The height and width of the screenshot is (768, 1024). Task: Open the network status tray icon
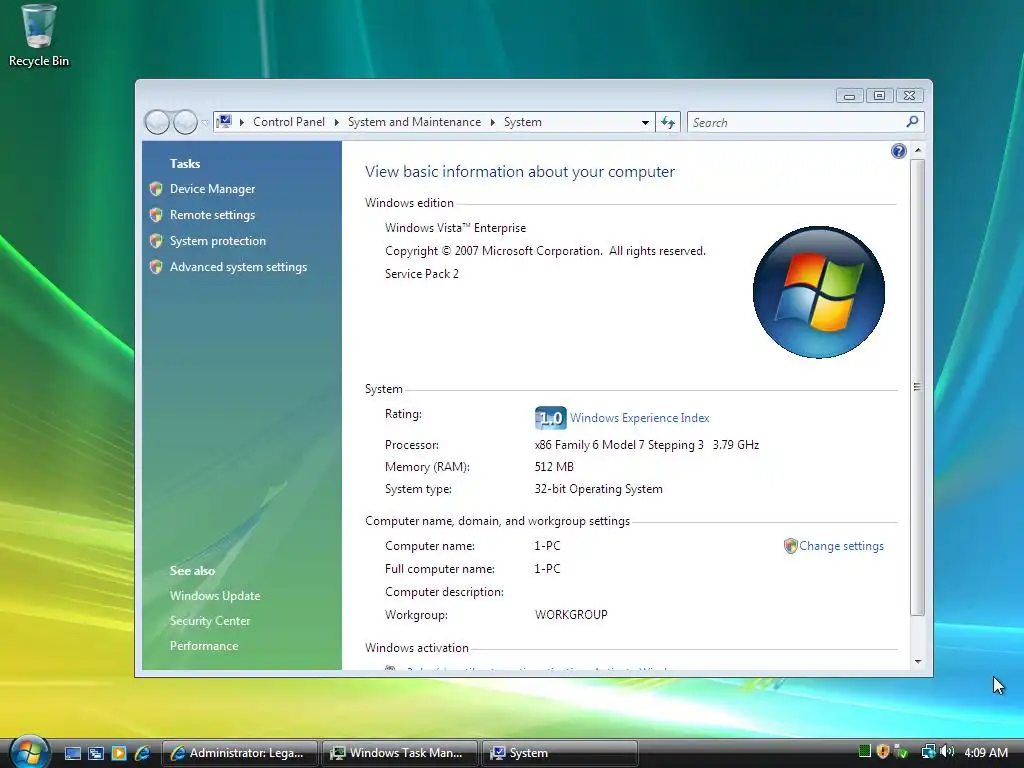tap(928, 752)
